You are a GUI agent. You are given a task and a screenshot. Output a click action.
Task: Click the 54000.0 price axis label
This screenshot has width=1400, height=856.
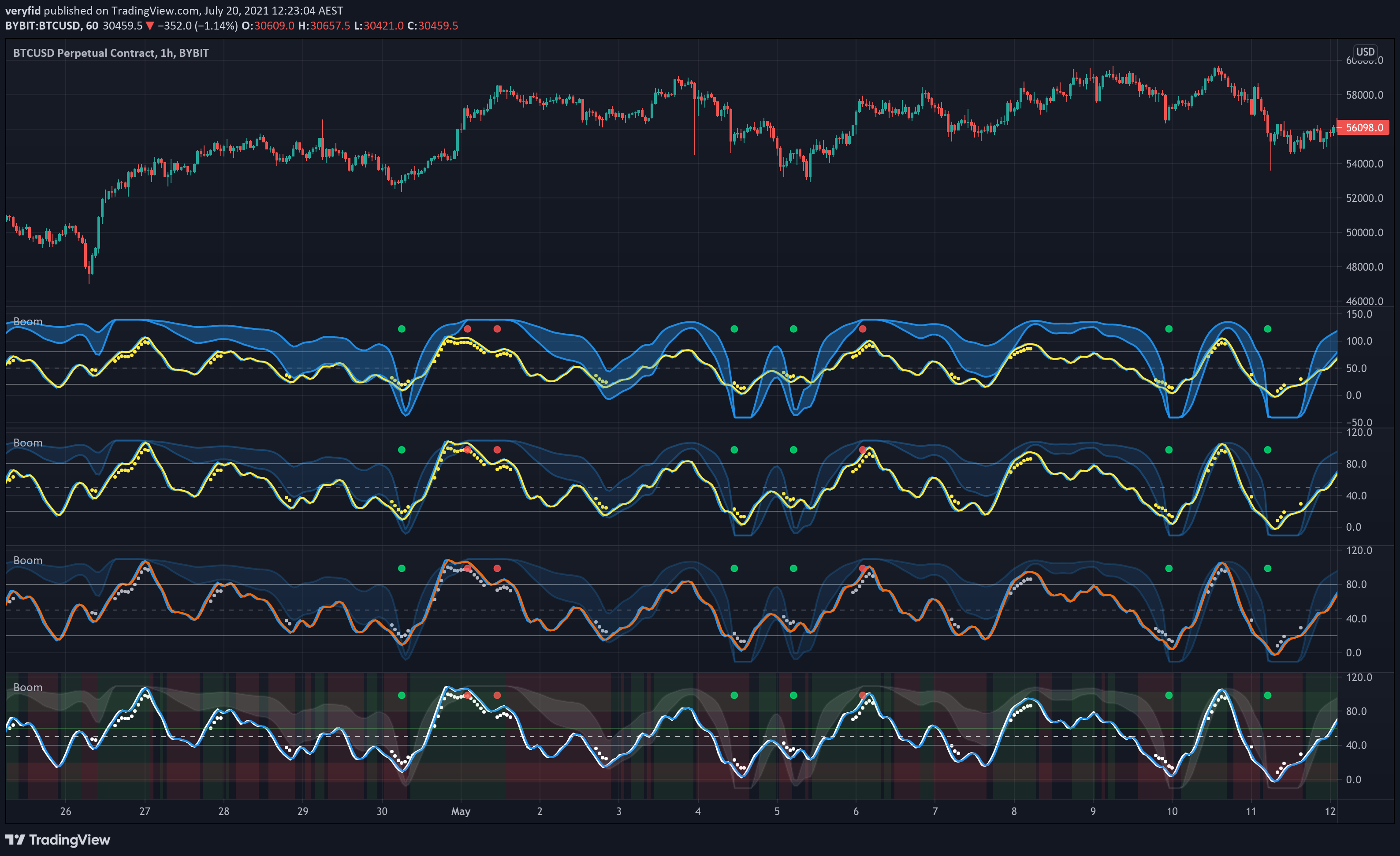1364,164
